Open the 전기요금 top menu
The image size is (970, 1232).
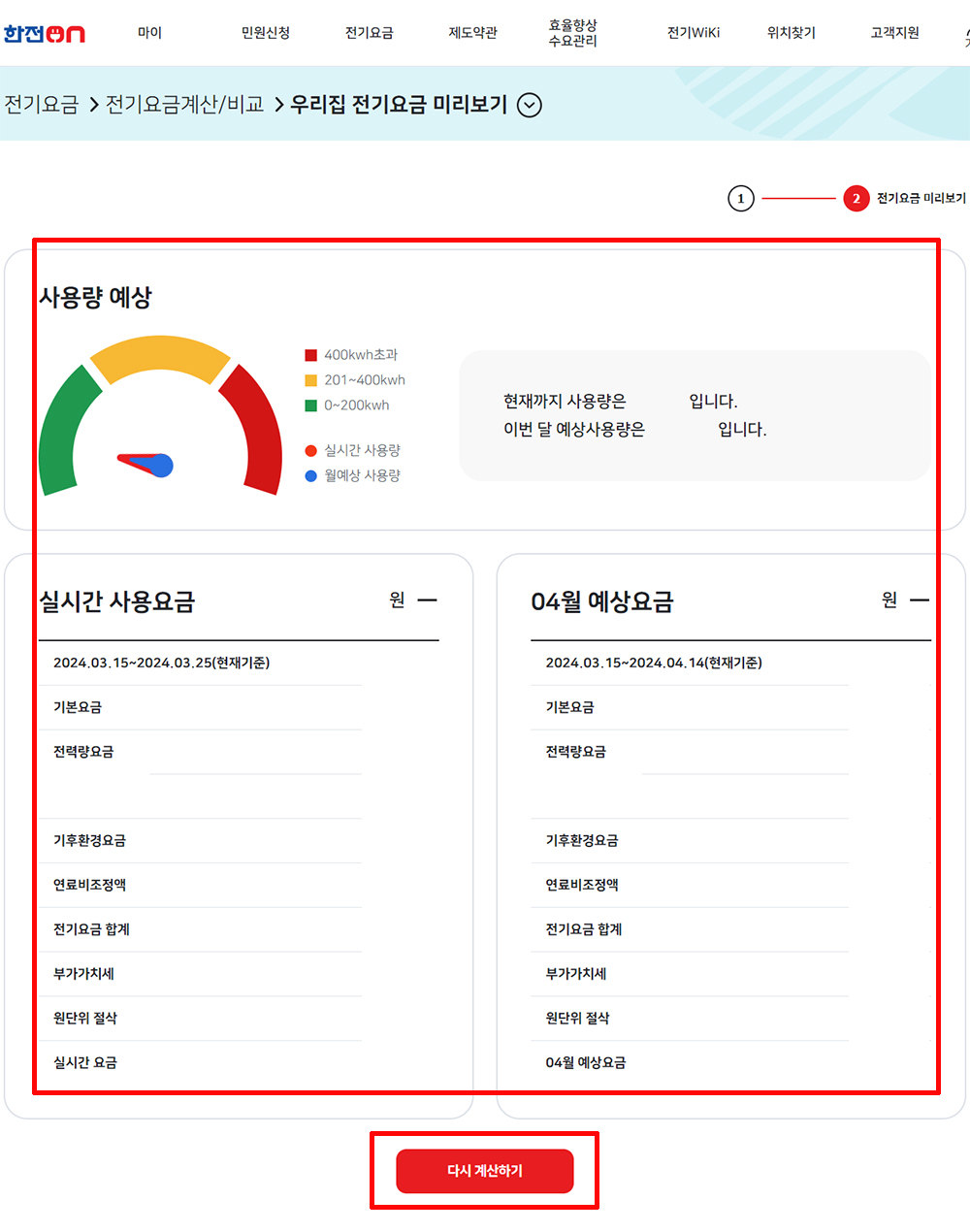(370, 33)
